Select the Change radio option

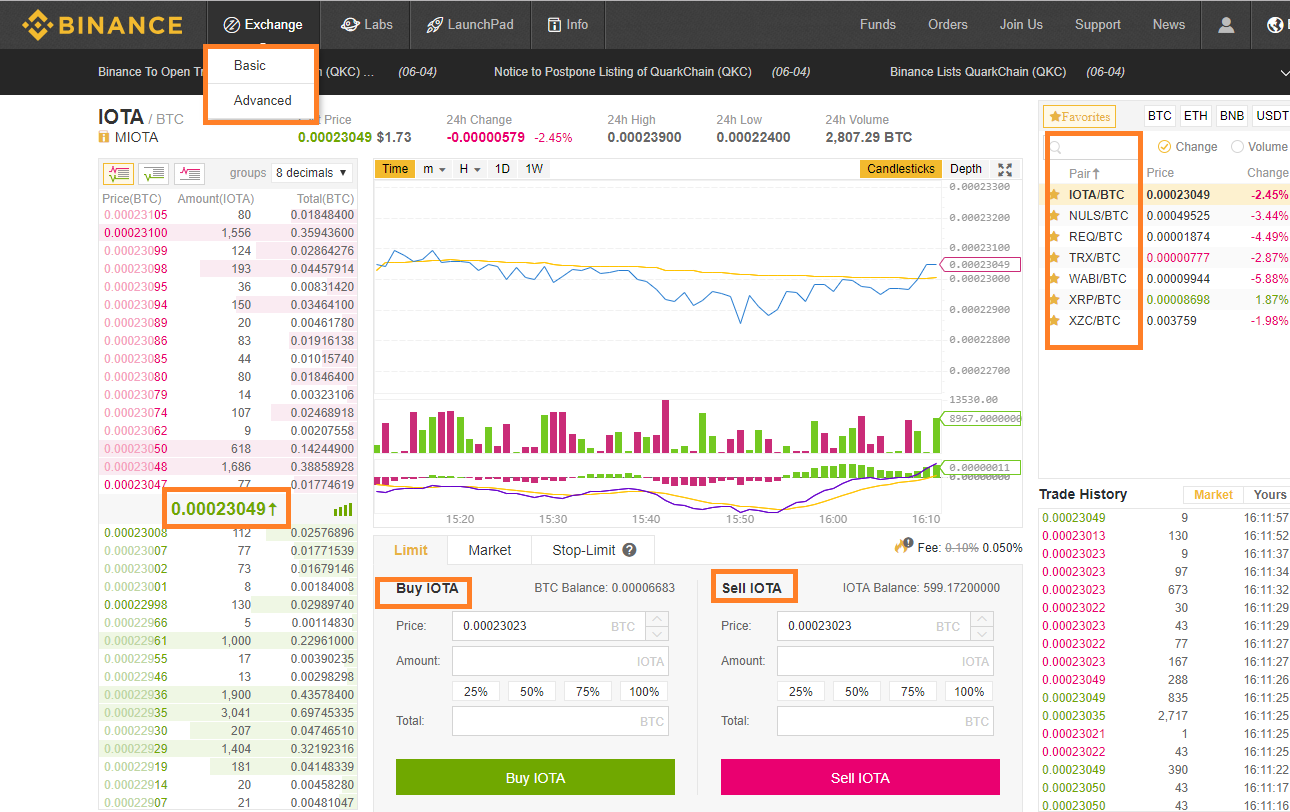pyautogui.click(x=1163, y=147)
